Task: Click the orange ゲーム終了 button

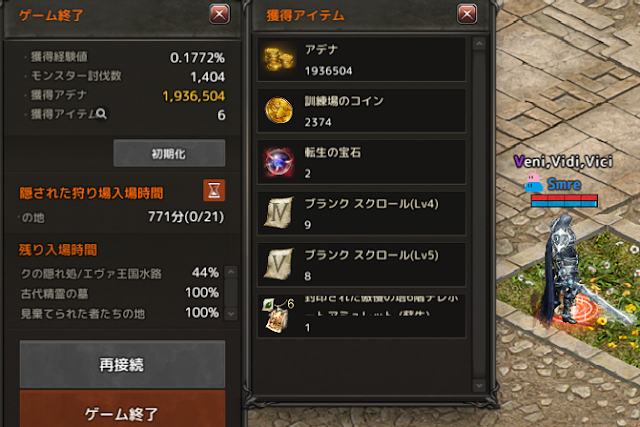Action: tap(122, 410)
